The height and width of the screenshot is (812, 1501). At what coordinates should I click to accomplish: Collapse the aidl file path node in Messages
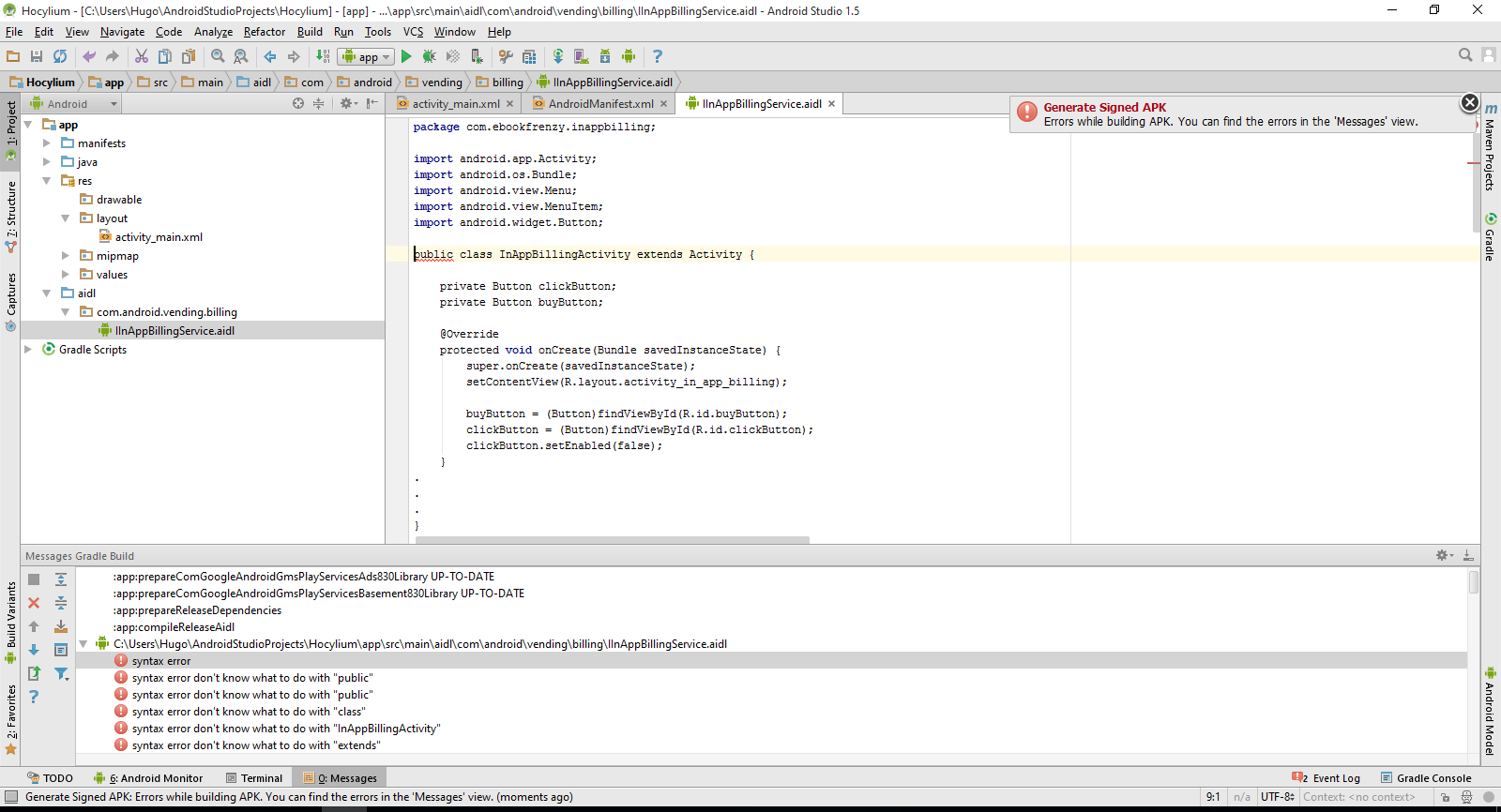83,644
